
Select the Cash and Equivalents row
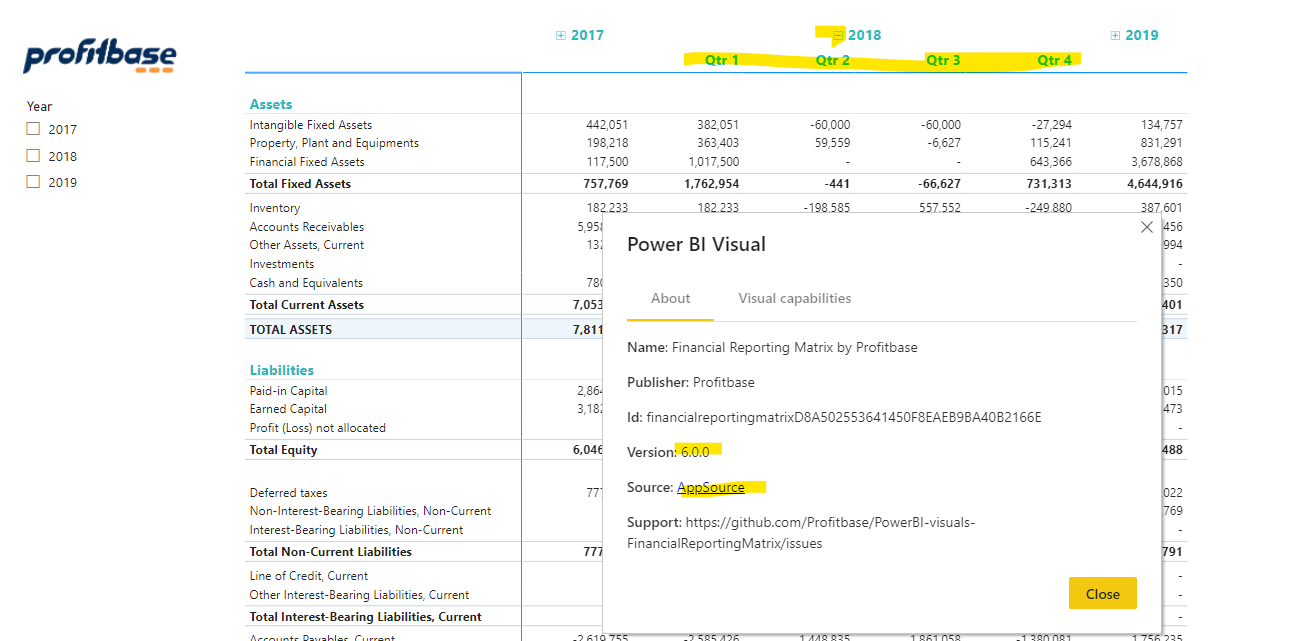pos(306,283)
